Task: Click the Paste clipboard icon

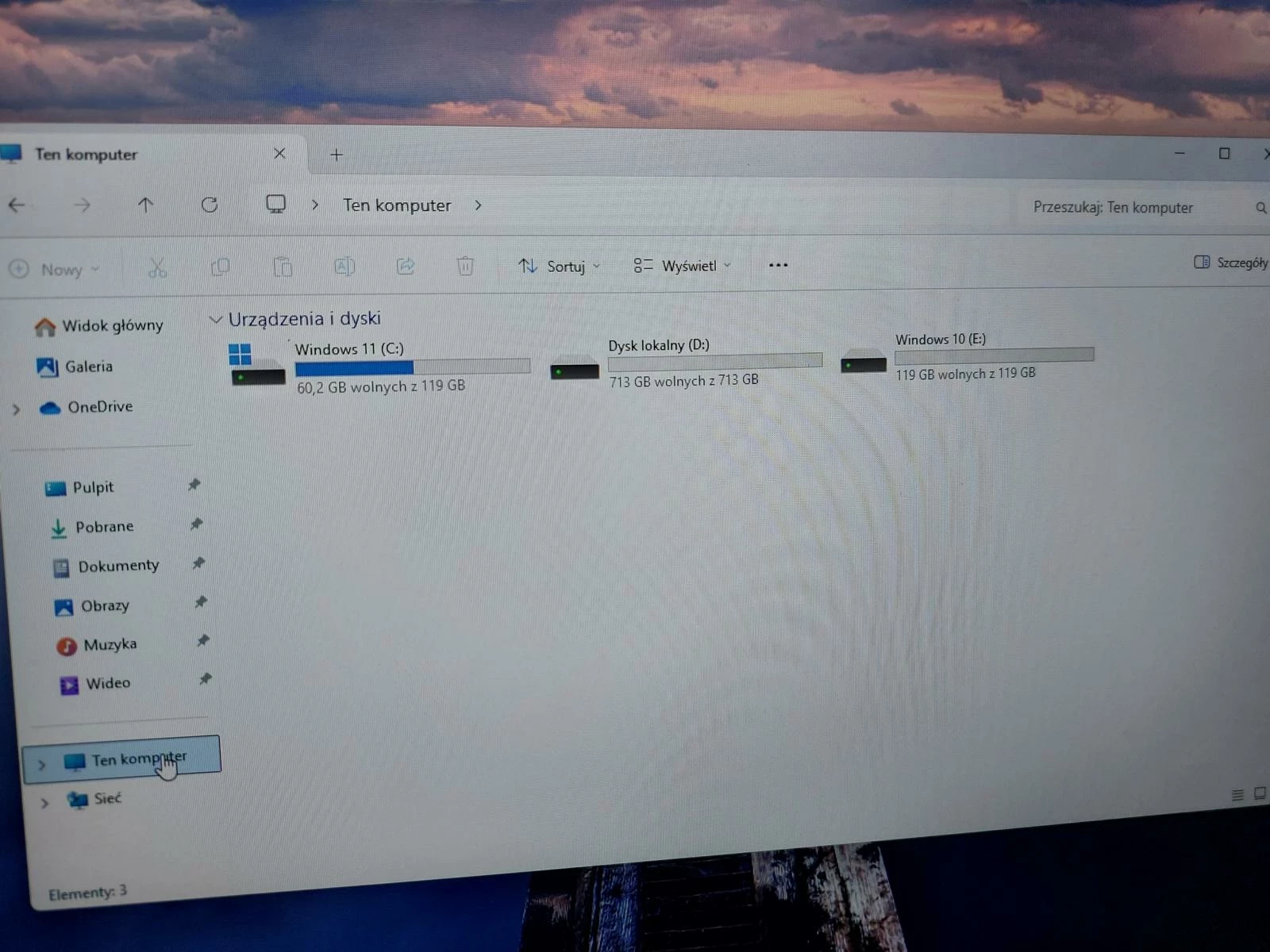Action: 283,267
